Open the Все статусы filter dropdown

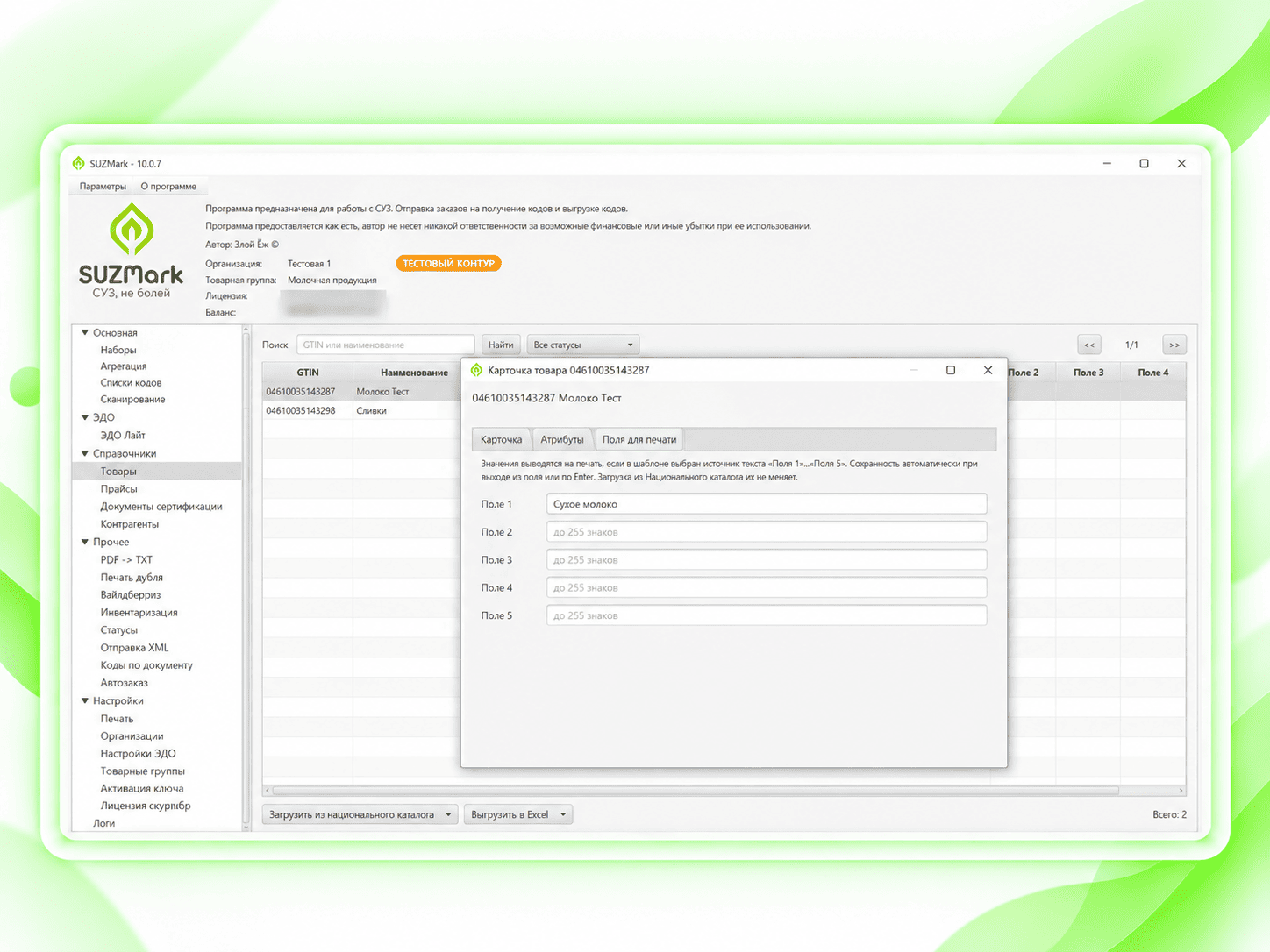pos(582,345)
